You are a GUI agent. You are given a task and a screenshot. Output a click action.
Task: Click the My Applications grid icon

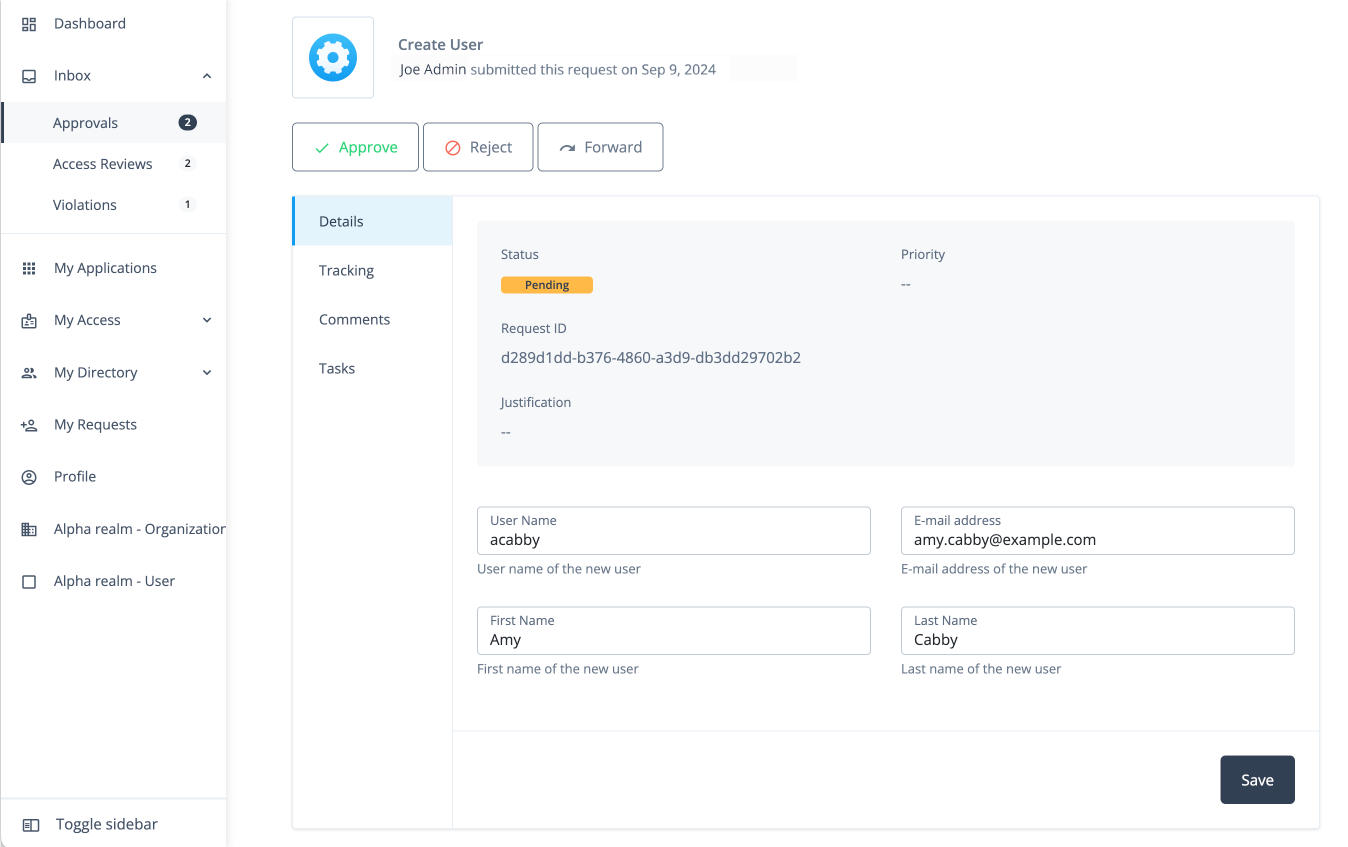pyautogui.click(x=29, y=269)
